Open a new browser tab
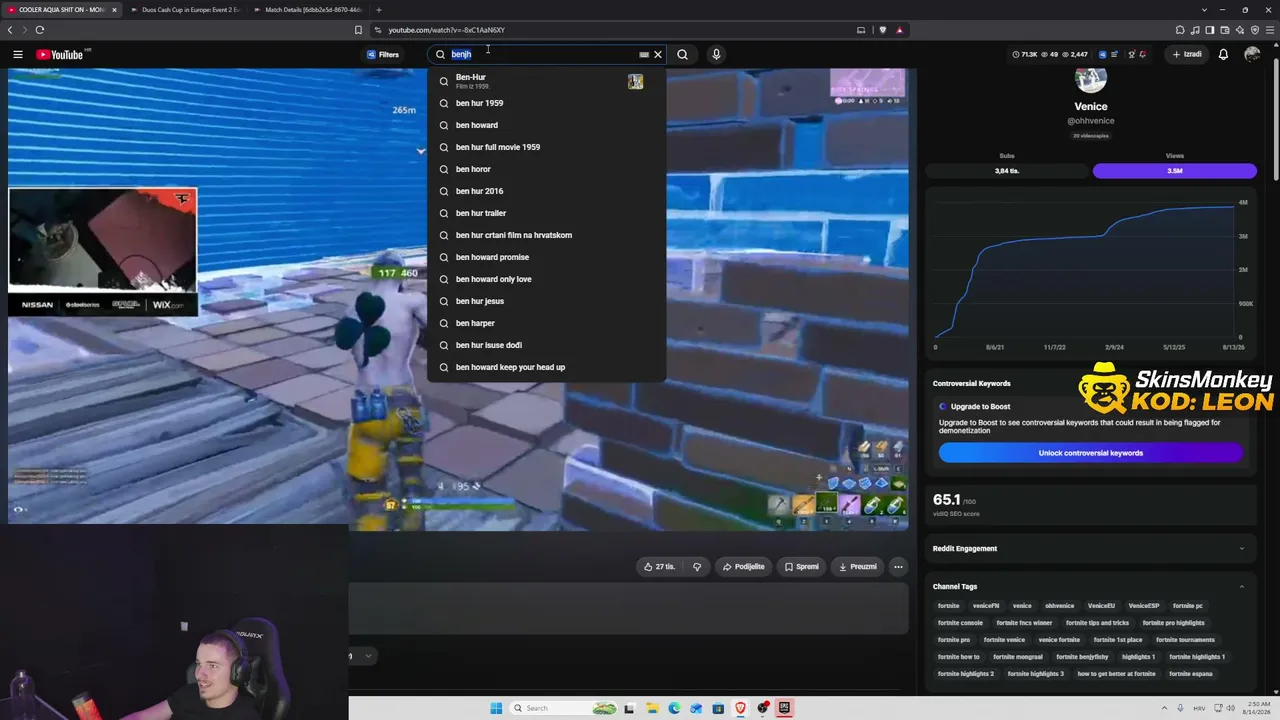This screenshot has height=720, width=1280. pos(378,10)
